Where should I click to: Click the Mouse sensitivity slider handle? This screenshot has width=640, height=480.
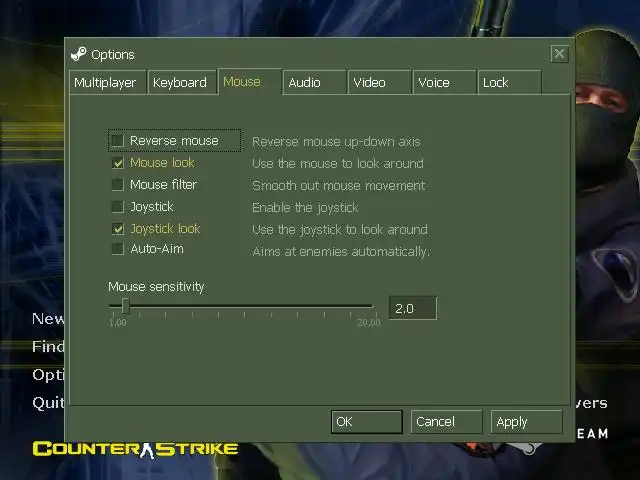(x=126, y=305)
